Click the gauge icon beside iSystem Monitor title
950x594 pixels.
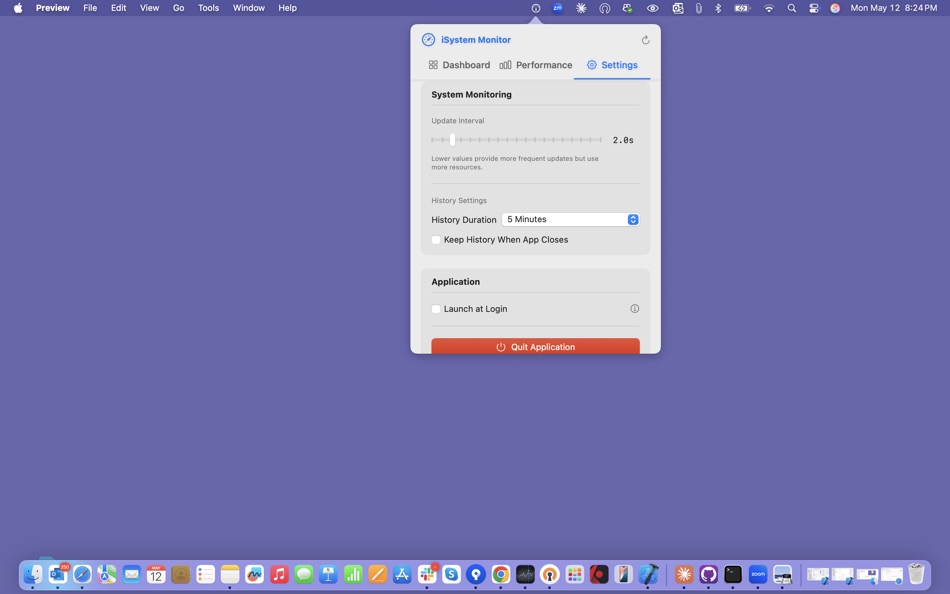(x=428, y=39)
